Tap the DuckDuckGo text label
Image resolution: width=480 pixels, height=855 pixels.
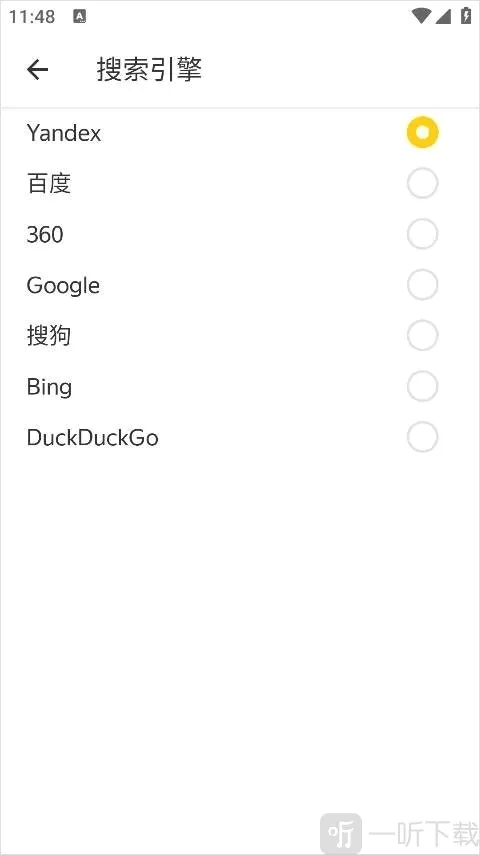tap(93, 437)
